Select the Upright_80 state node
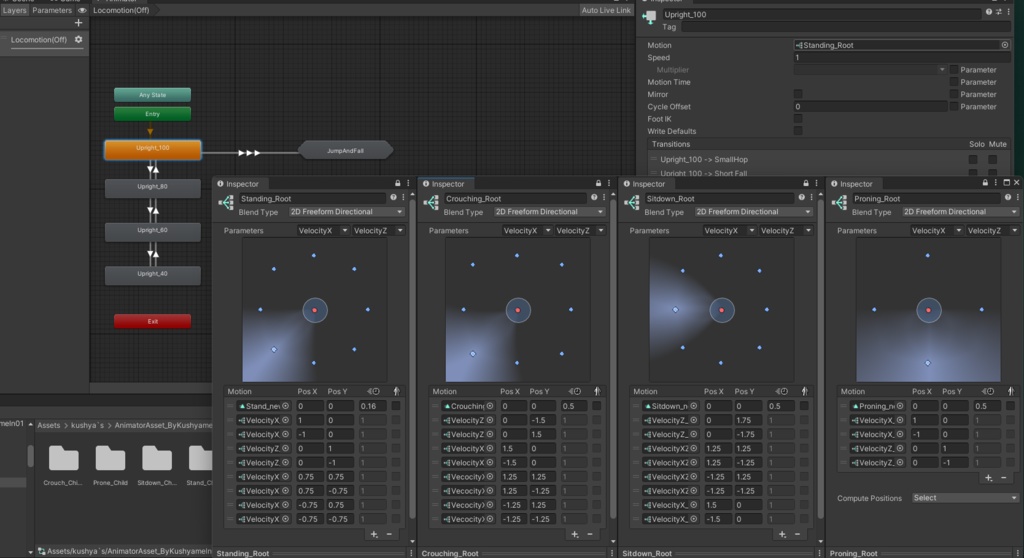Screen dimensions: 1024x558 tap(153, 188)
